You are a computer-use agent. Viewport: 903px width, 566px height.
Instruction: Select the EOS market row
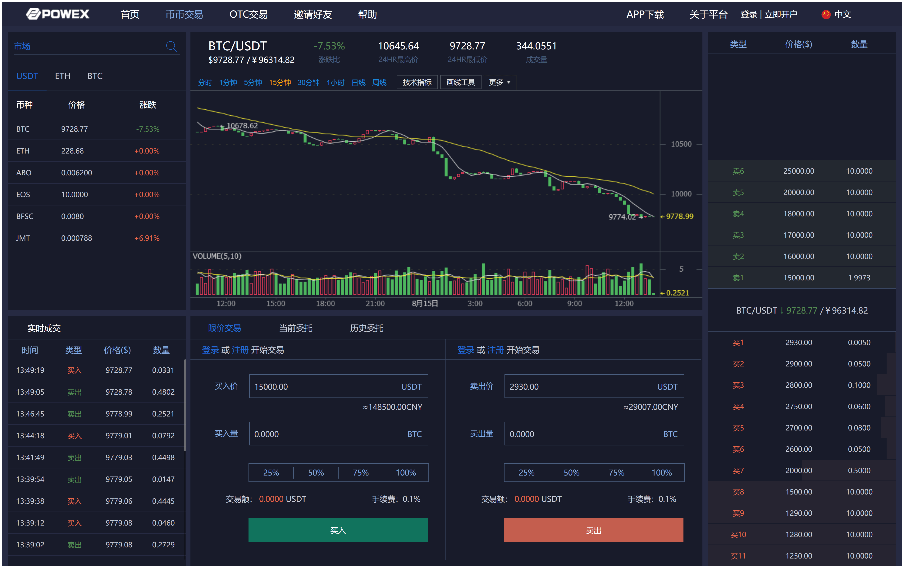click(97, 195)
